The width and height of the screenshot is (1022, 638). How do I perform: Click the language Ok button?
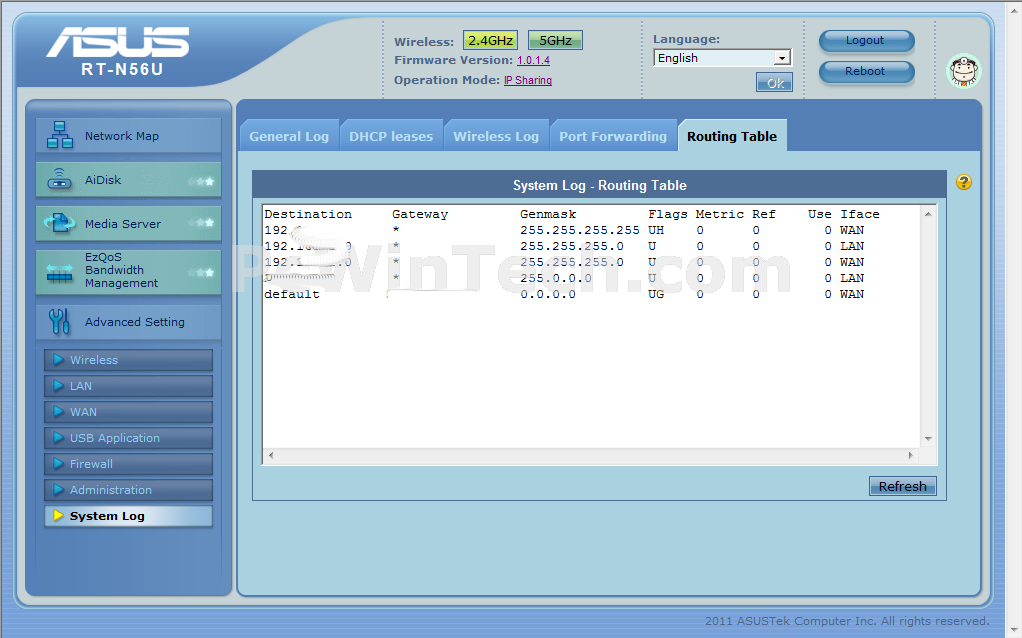(774, 83)
